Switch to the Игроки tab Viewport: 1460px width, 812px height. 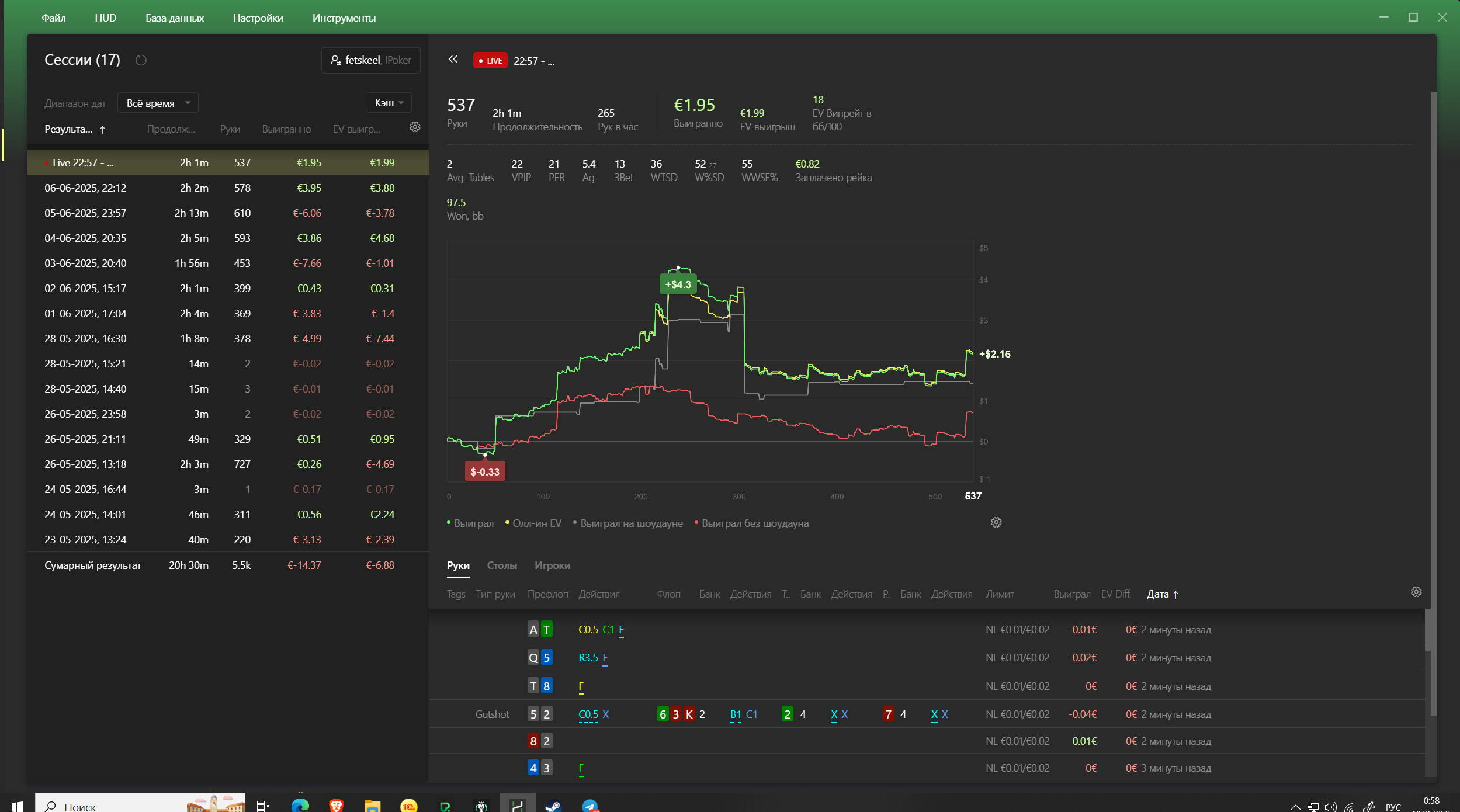click(x=552, y=565)
